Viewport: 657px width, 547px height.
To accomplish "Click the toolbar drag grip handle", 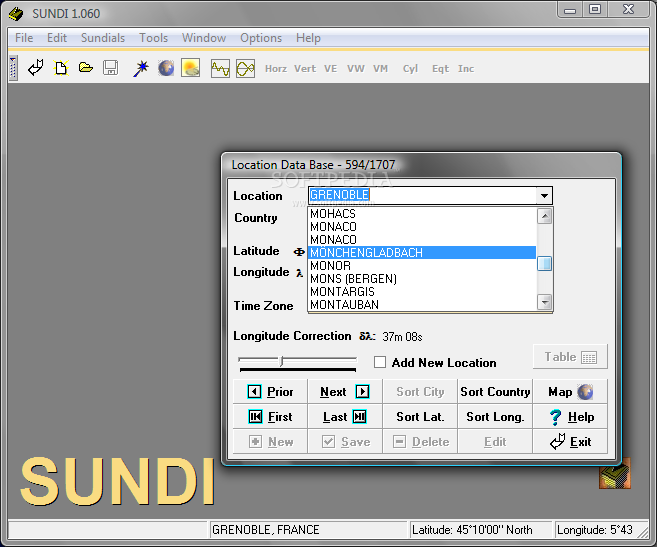I will pos(13,68).
